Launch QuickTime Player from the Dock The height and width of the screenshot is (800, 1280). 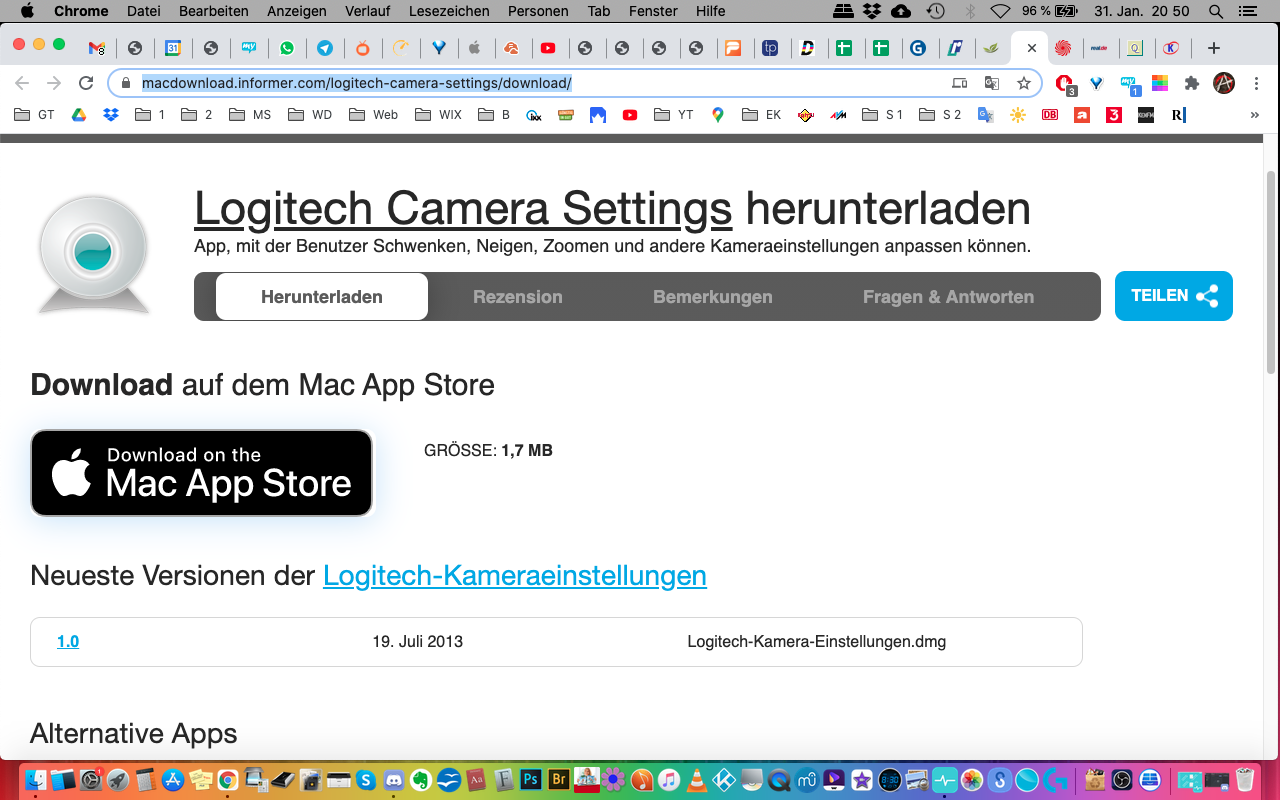779,780
